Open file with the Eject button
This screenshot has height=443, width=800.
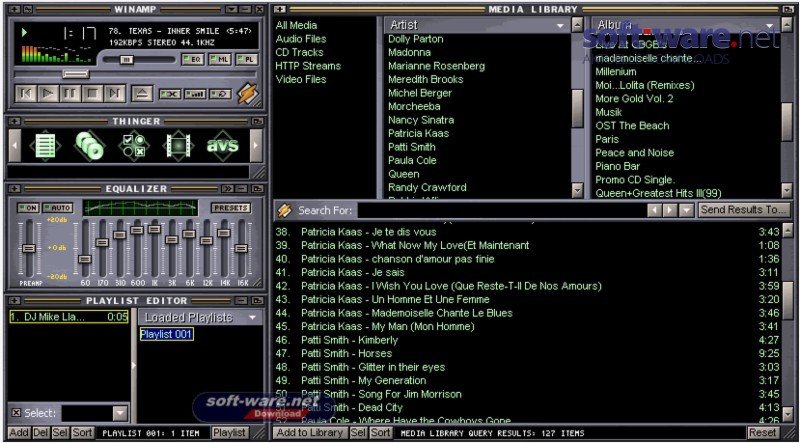(142, 94)
